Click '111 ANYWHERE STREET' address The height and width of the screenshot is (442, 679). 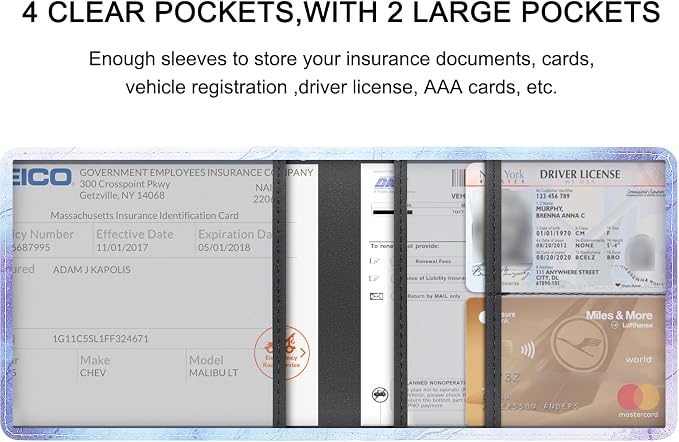tap(567, 272)
